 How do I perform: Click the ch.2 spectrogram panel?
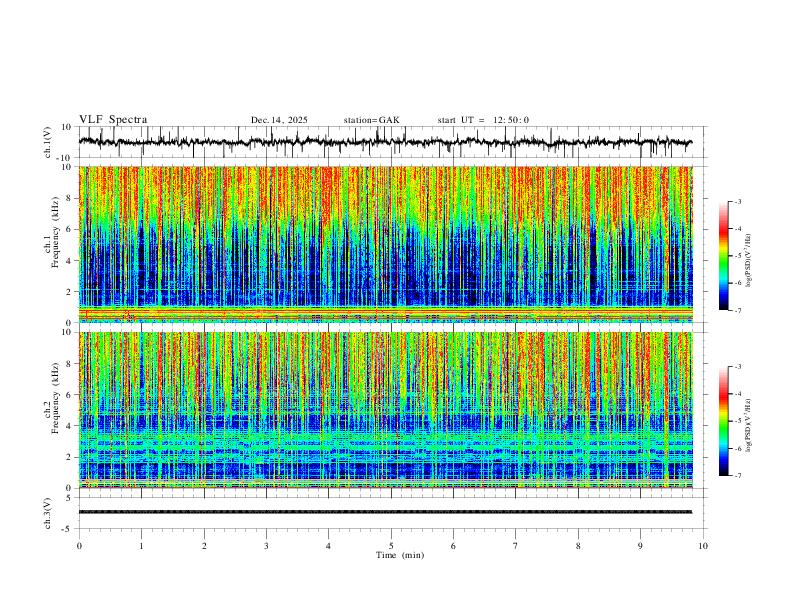(x=386, y=410)
